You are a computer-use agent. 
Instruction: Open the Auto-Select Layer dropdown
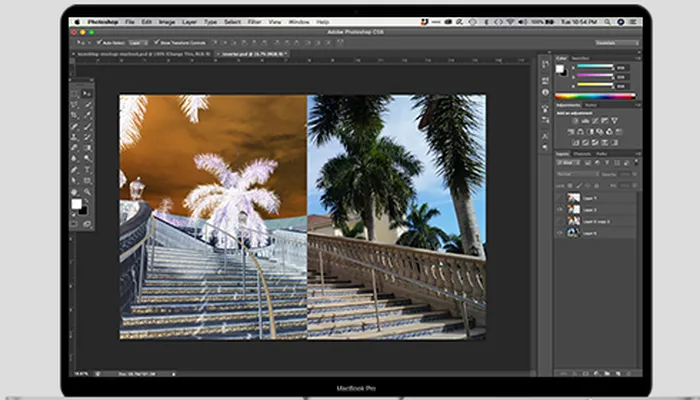(138, 43)
